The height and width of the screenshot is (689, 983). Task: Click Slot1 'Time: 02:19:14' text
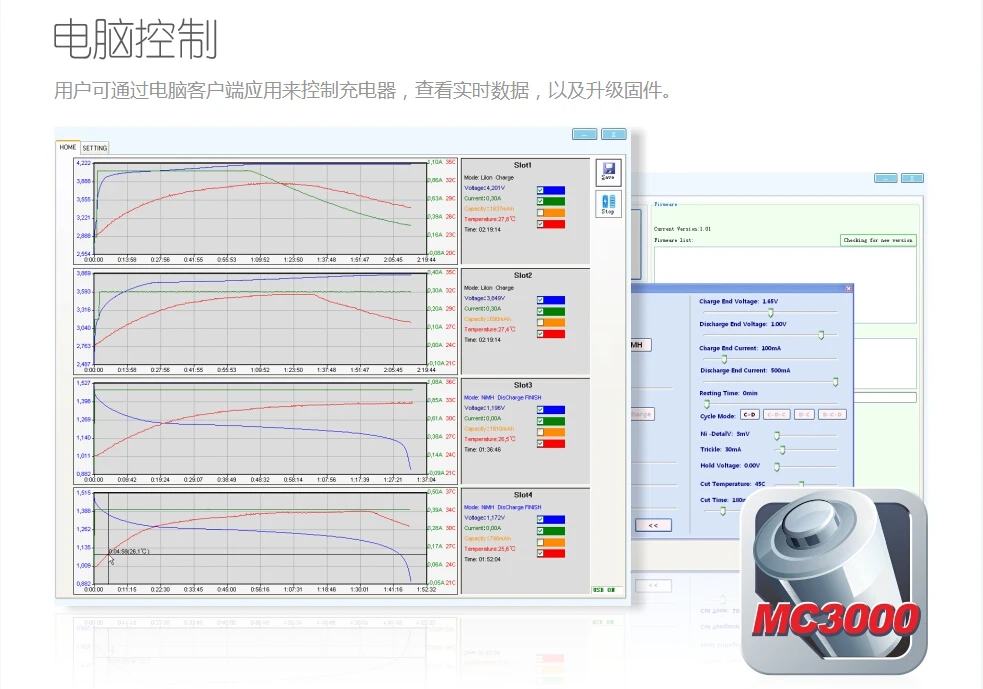[x=482, y=229]
